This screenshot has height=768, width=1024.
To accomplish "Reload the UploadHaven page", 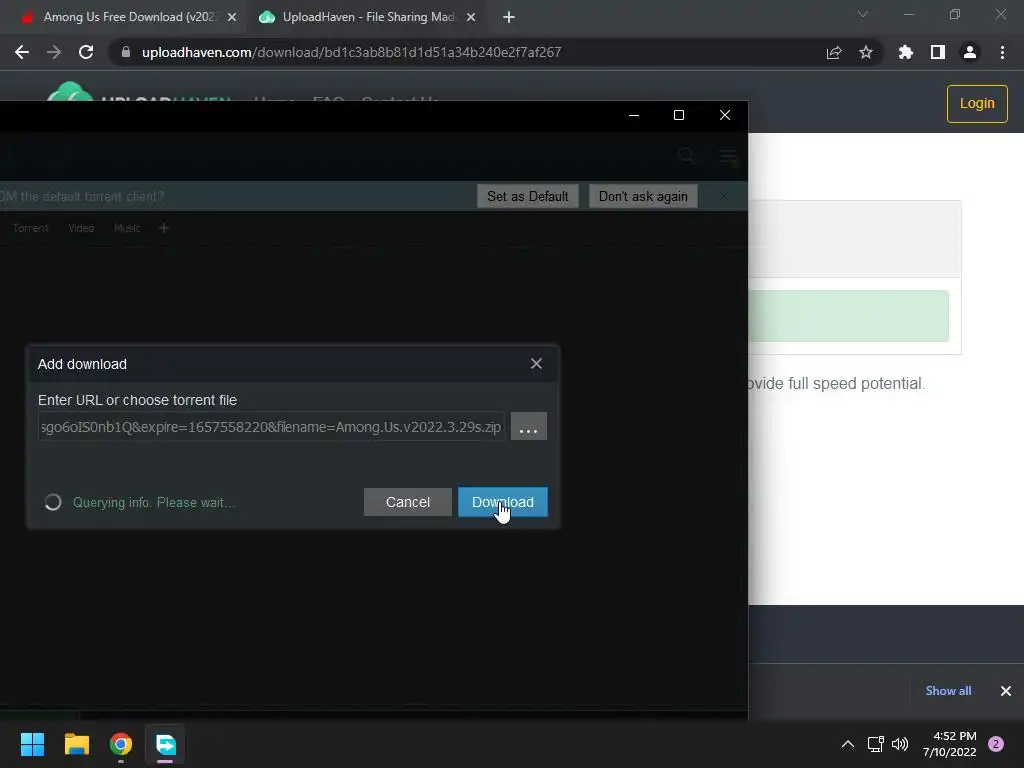I will pyautogui.click(x=86, y=52).
